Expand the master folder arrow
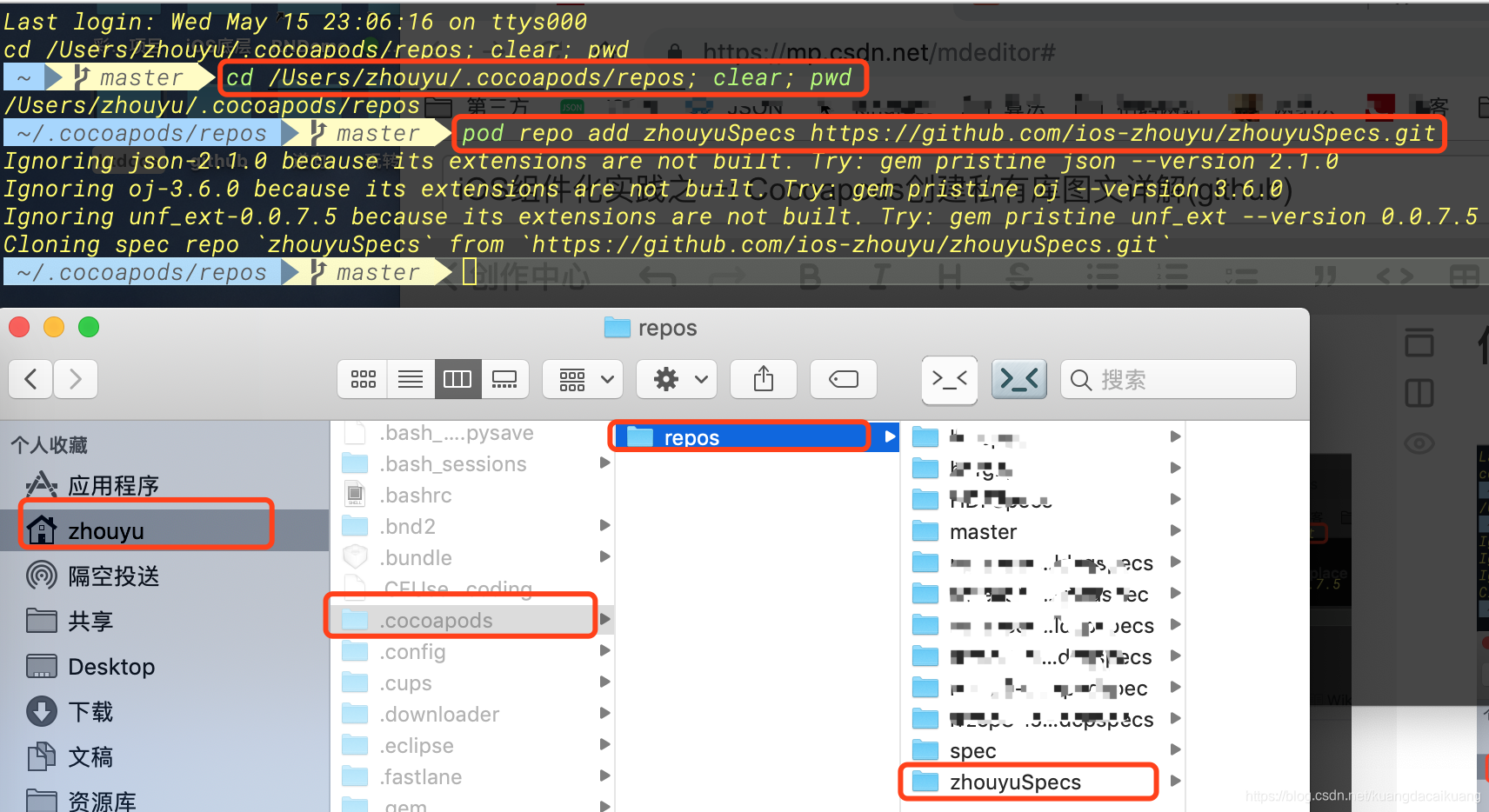Screen dimensions: 1489x812 click(1175, 530)
